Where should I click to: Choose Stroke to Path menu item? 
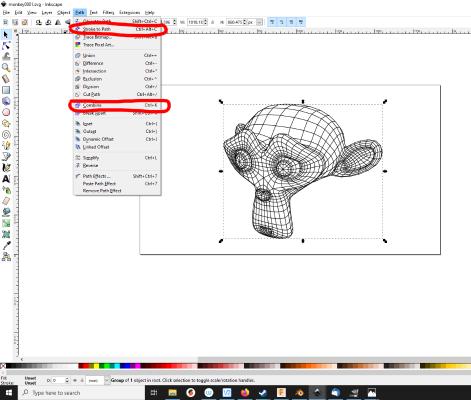(117, 29)
